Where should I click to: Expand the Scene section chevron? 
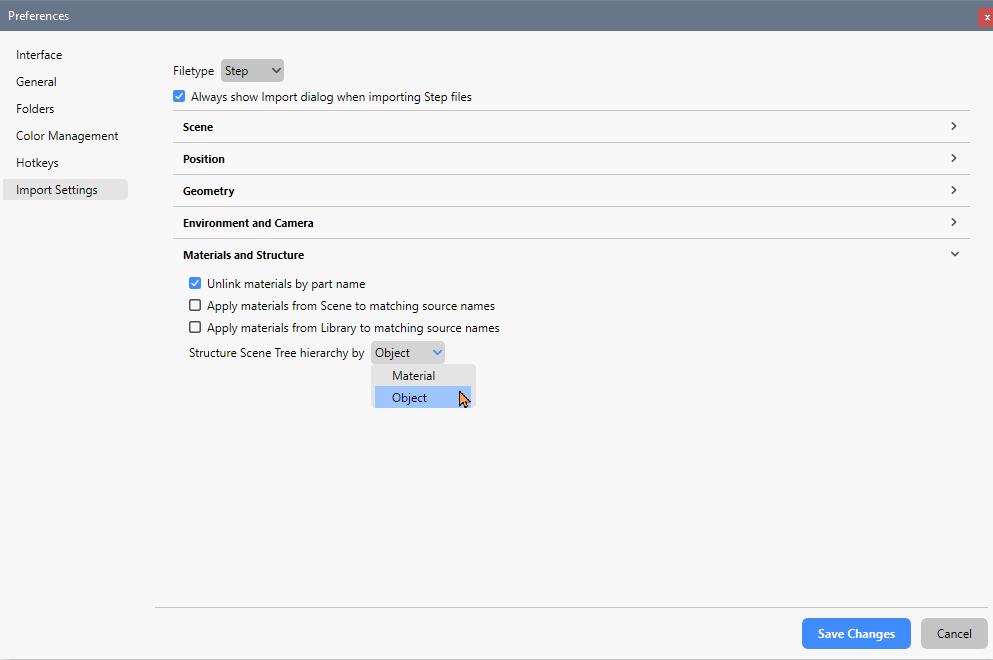(953, 127)
